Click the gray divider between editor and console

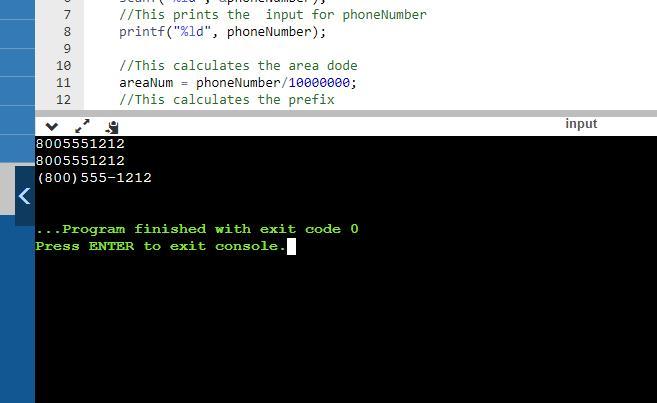tap(346, 114)
